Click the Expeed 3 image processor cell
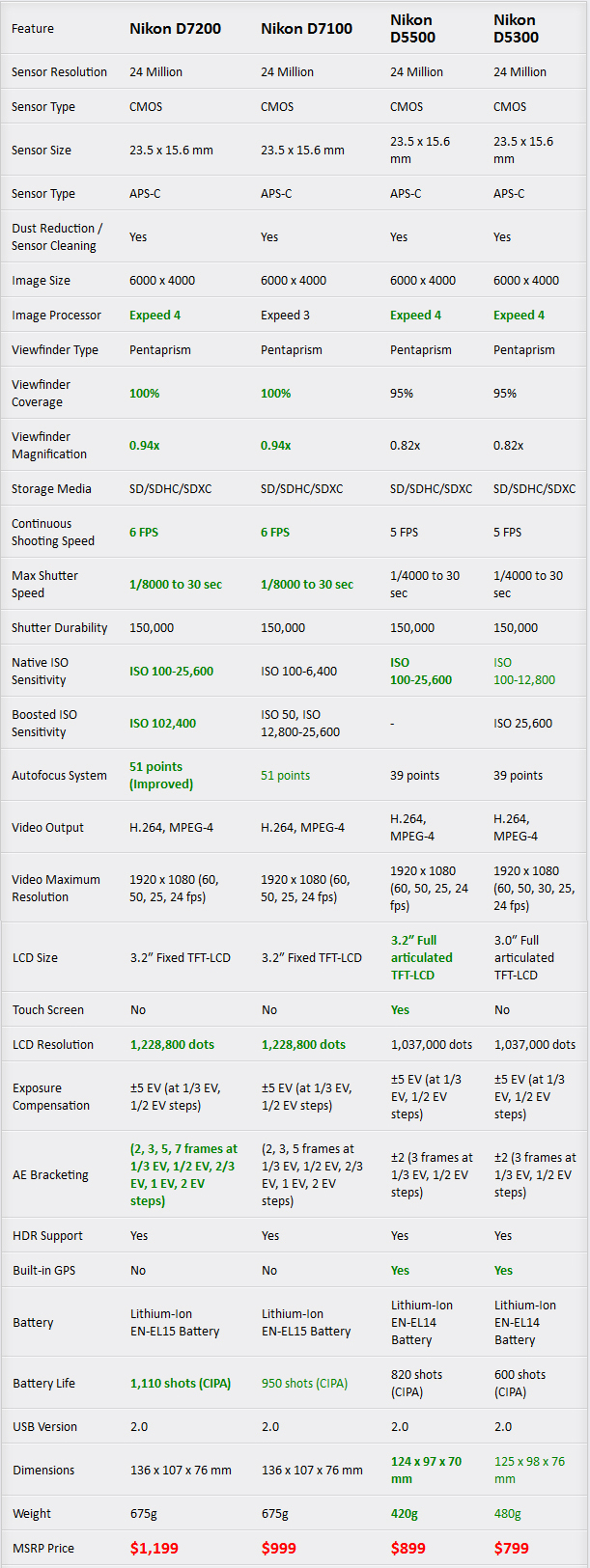The width and height of the screenshot is (590, 1568). click(x=285, y=316)
